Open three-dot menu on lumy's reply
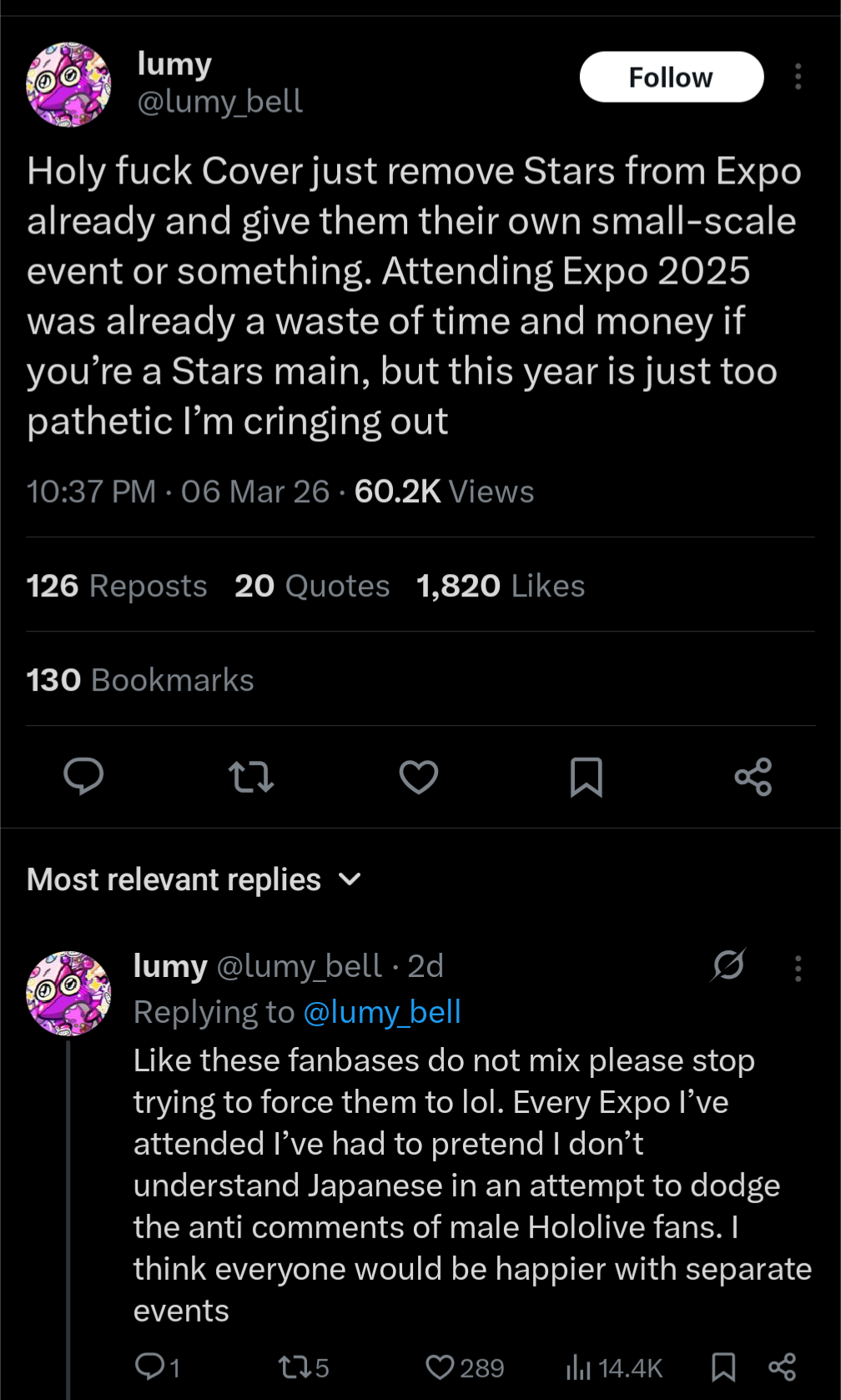The image size is (841, 1400). point(798,968)
